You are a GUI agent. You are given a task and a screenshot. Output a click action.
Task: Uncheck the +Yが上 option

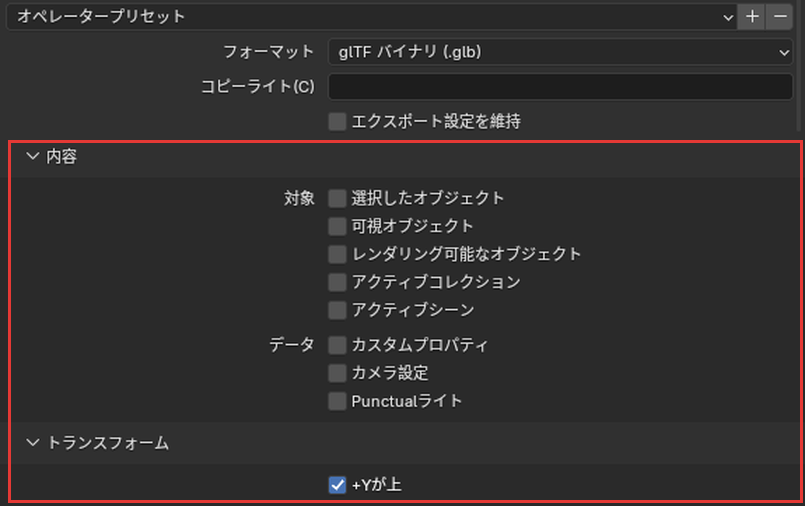click(x=337, y=484)
